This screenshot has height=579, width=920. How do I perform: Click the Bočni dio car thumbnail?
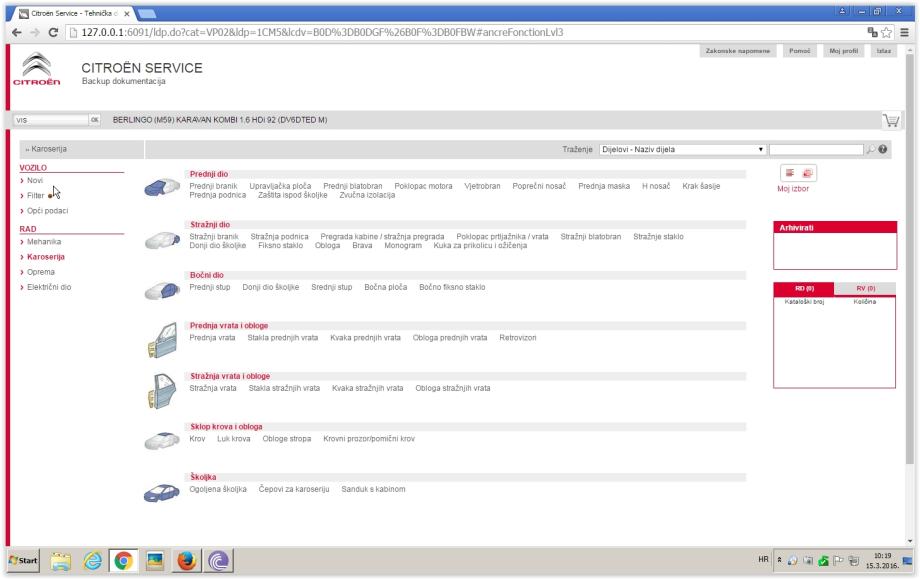click(x=162, y=290)
